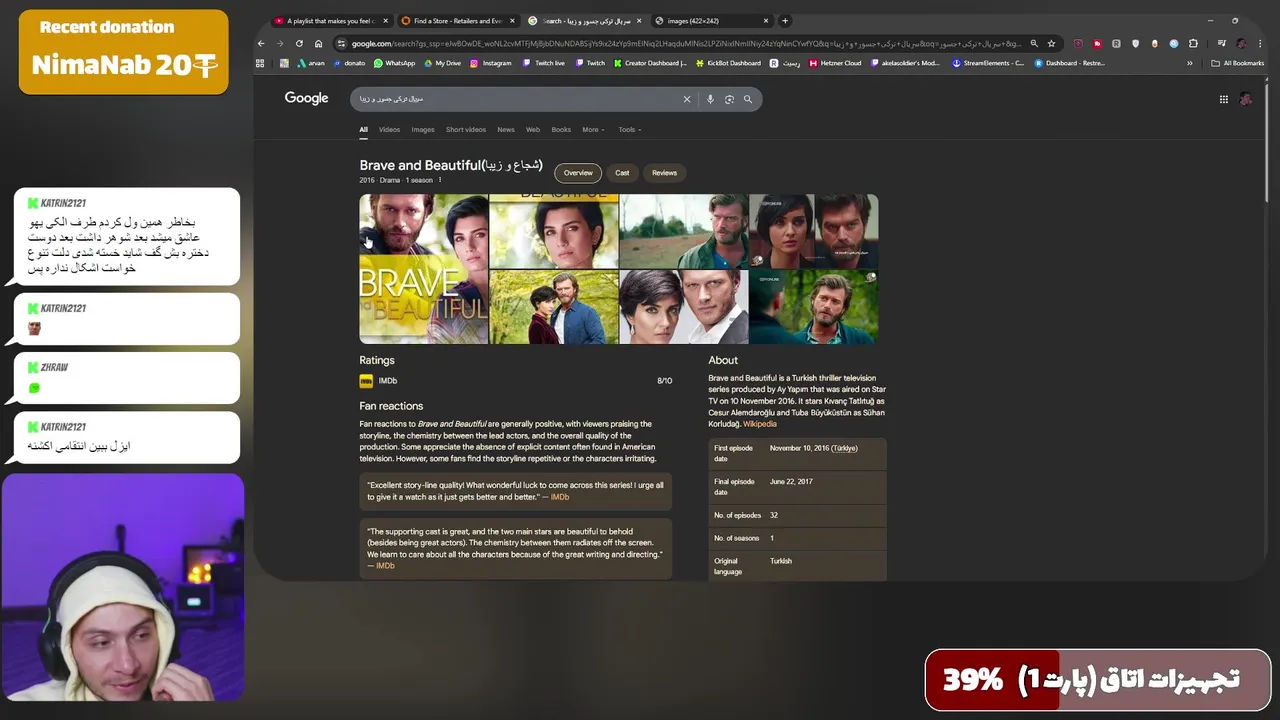Bookmark this page with the star icon
Viewport: 1280px width, 720px height.
pos(1051,43)
